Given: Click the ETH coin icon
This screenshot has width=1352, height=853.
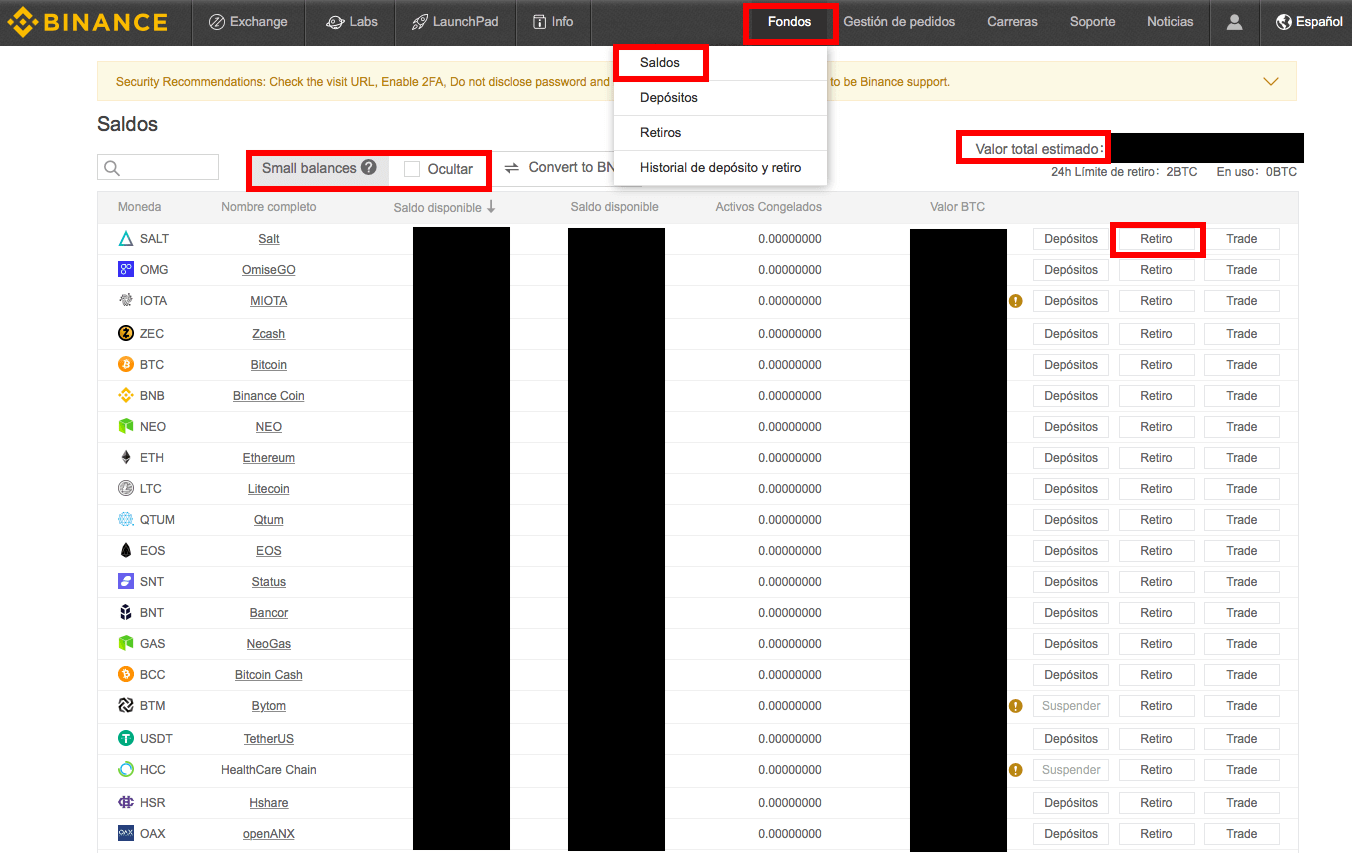Looking at the screenshot, I should point(126,458).
